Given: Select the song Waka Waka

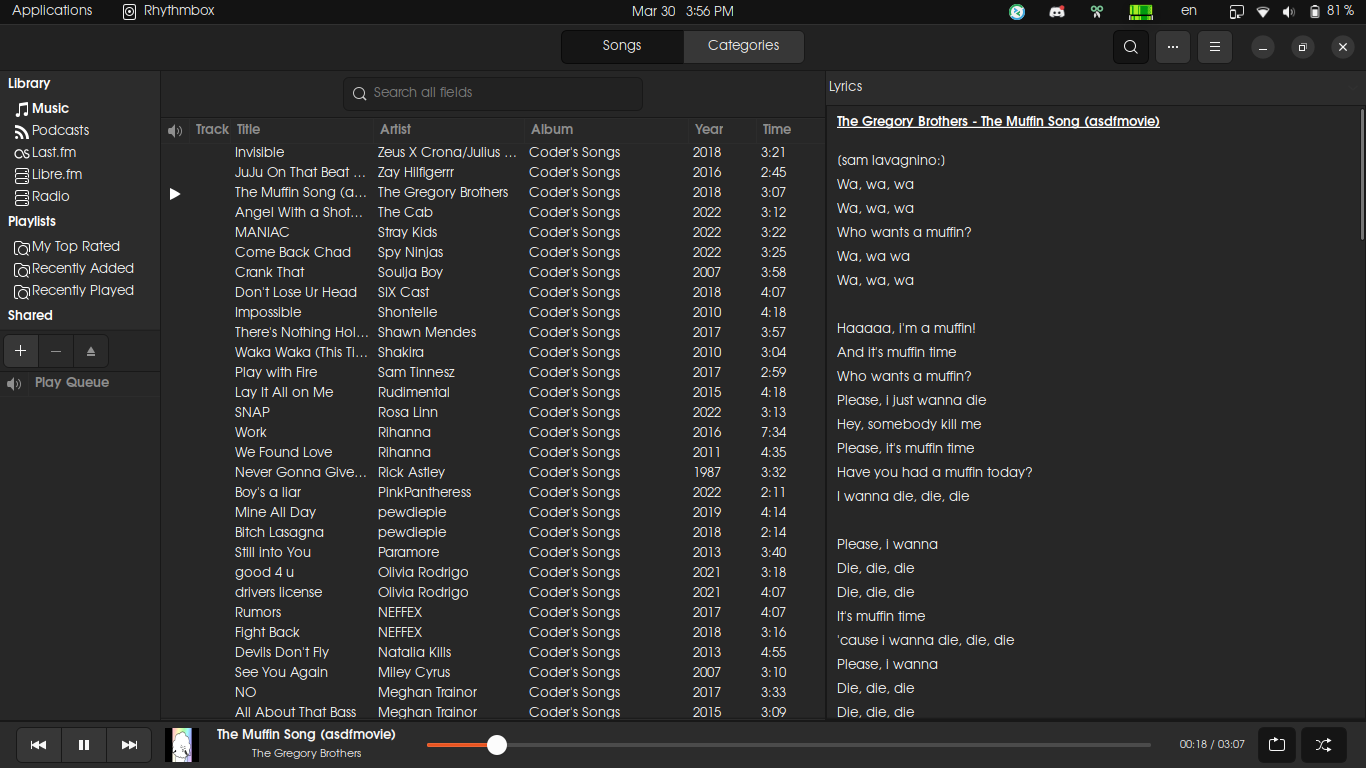Looking at the screenshot, I should [301, 352].
